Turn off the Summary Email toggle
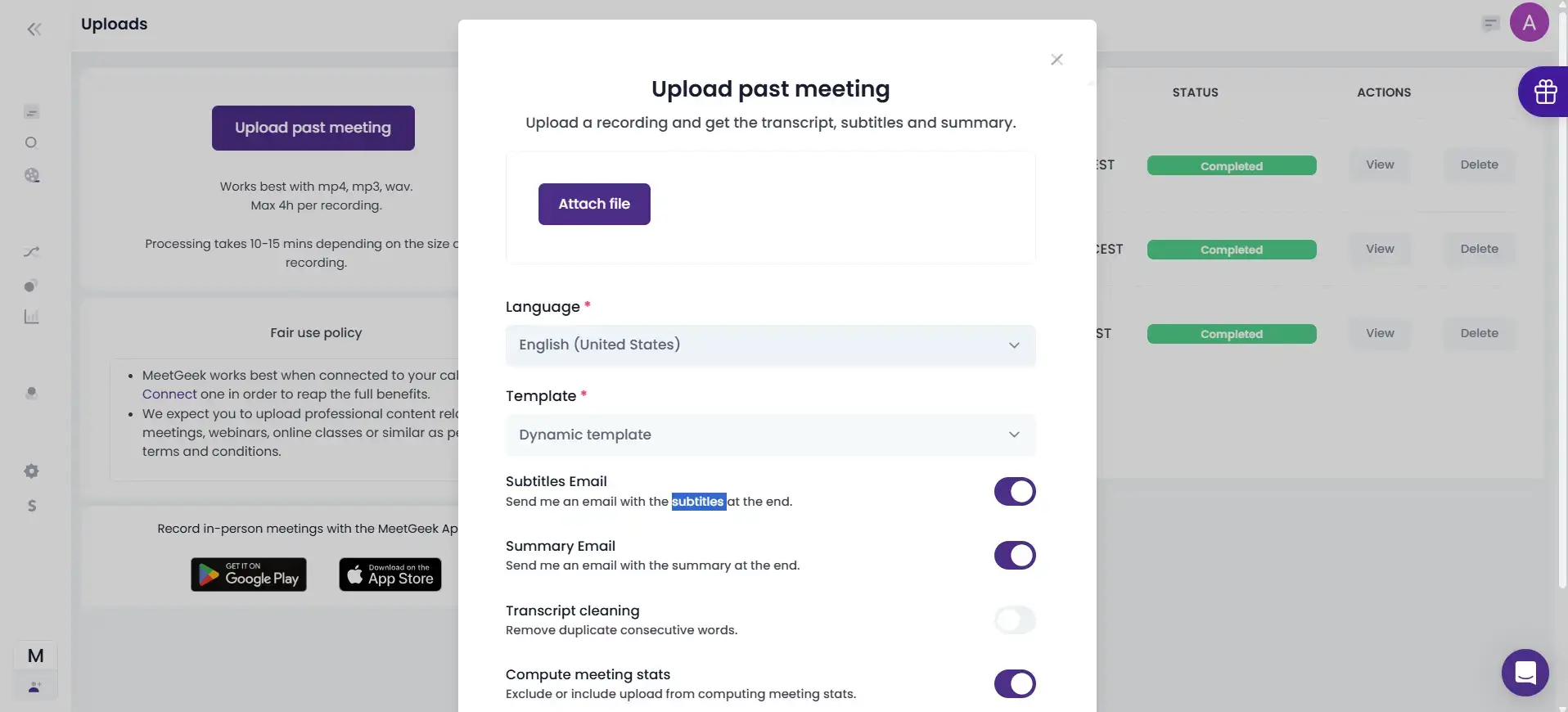 pos(1014,556)
